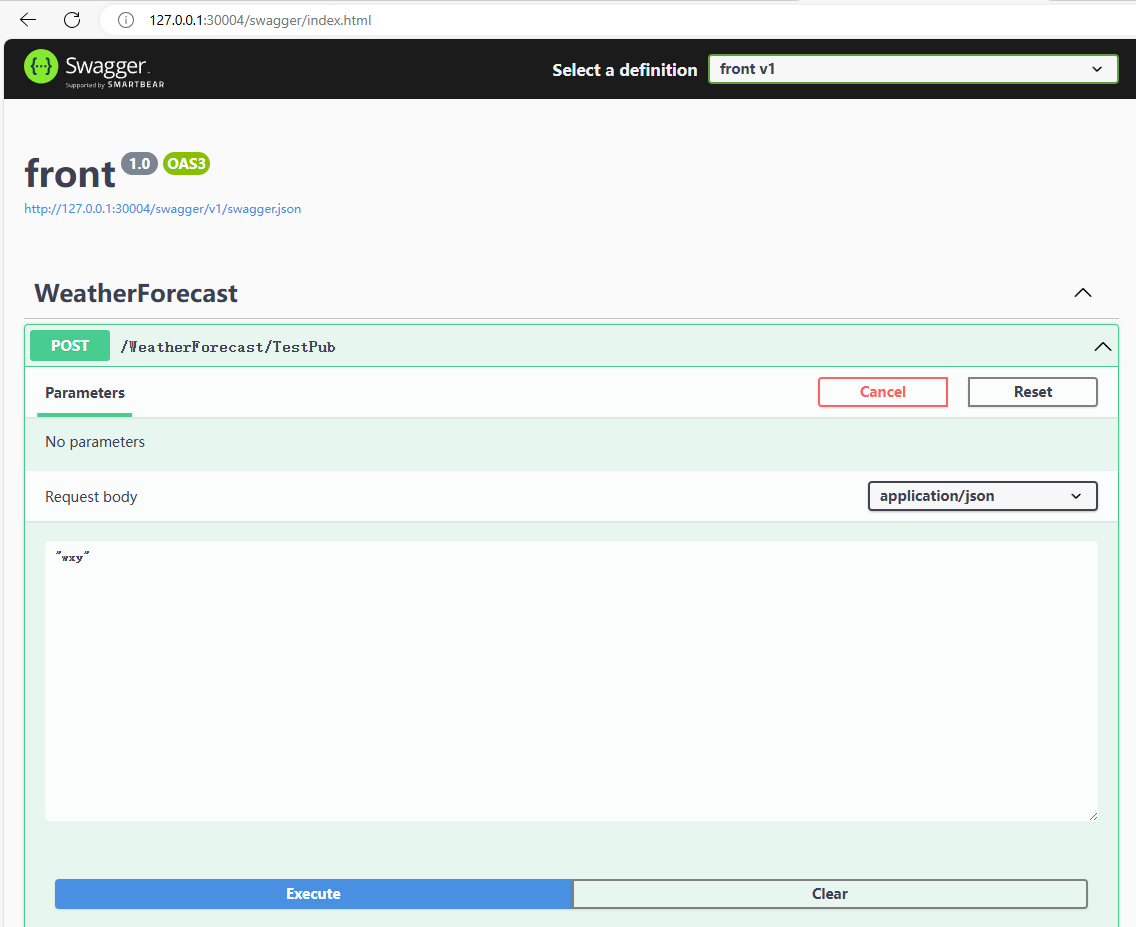Click the WeatherForecast section title
1136x927 pixels.
click(x=136, y=293)
